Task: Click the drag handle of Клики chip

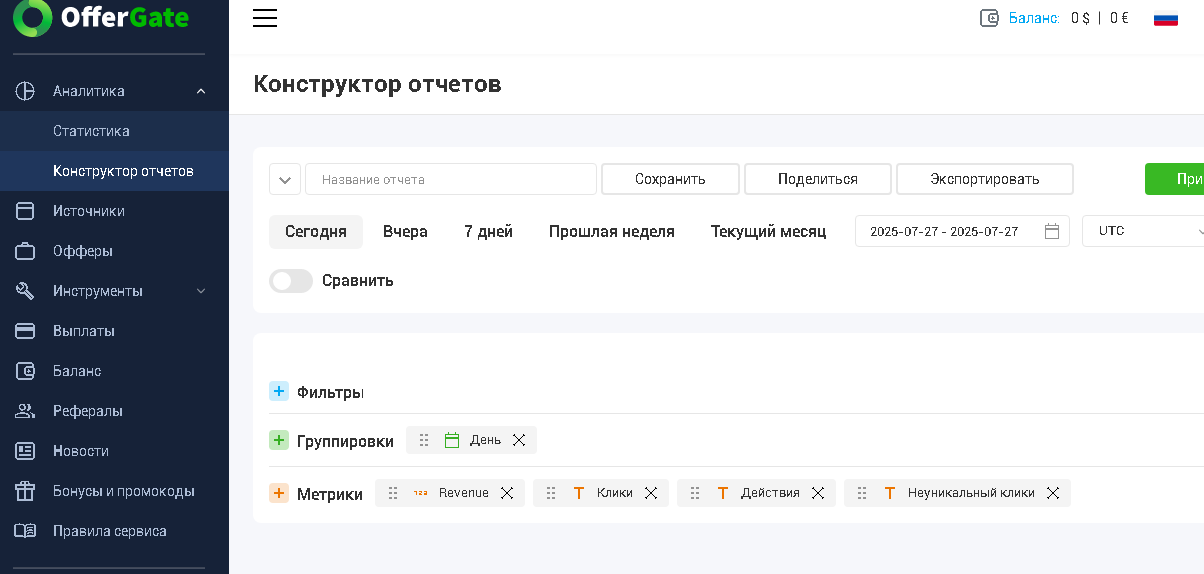Action: (x=551, y=493)
